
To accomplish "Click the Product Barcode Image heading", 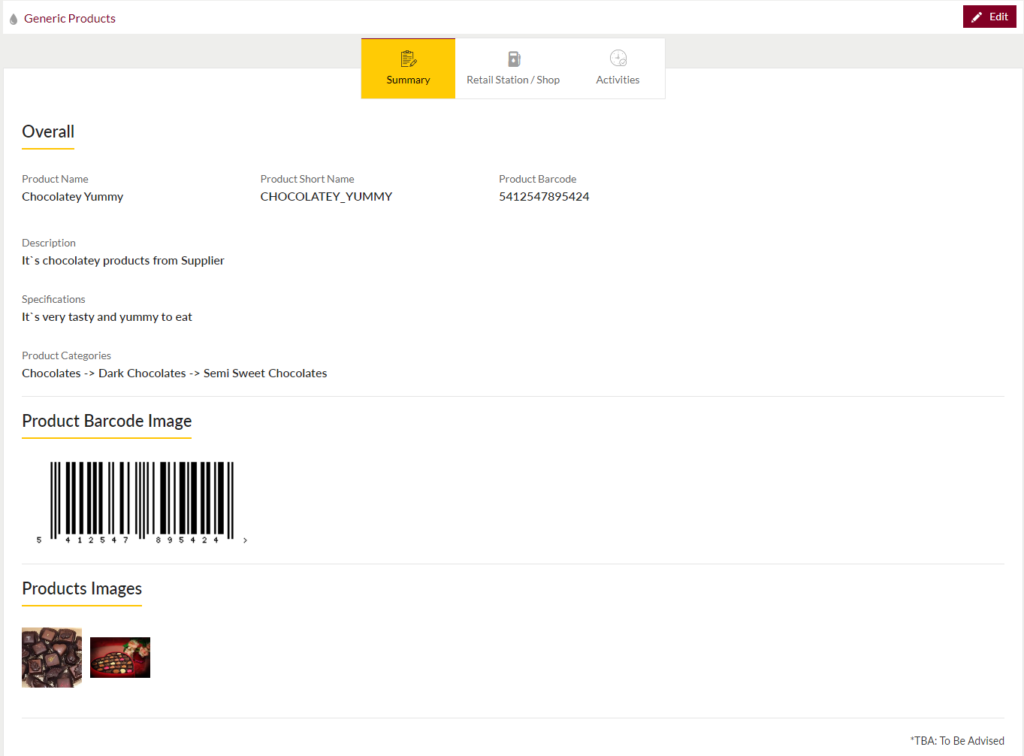I will (106, 421).
